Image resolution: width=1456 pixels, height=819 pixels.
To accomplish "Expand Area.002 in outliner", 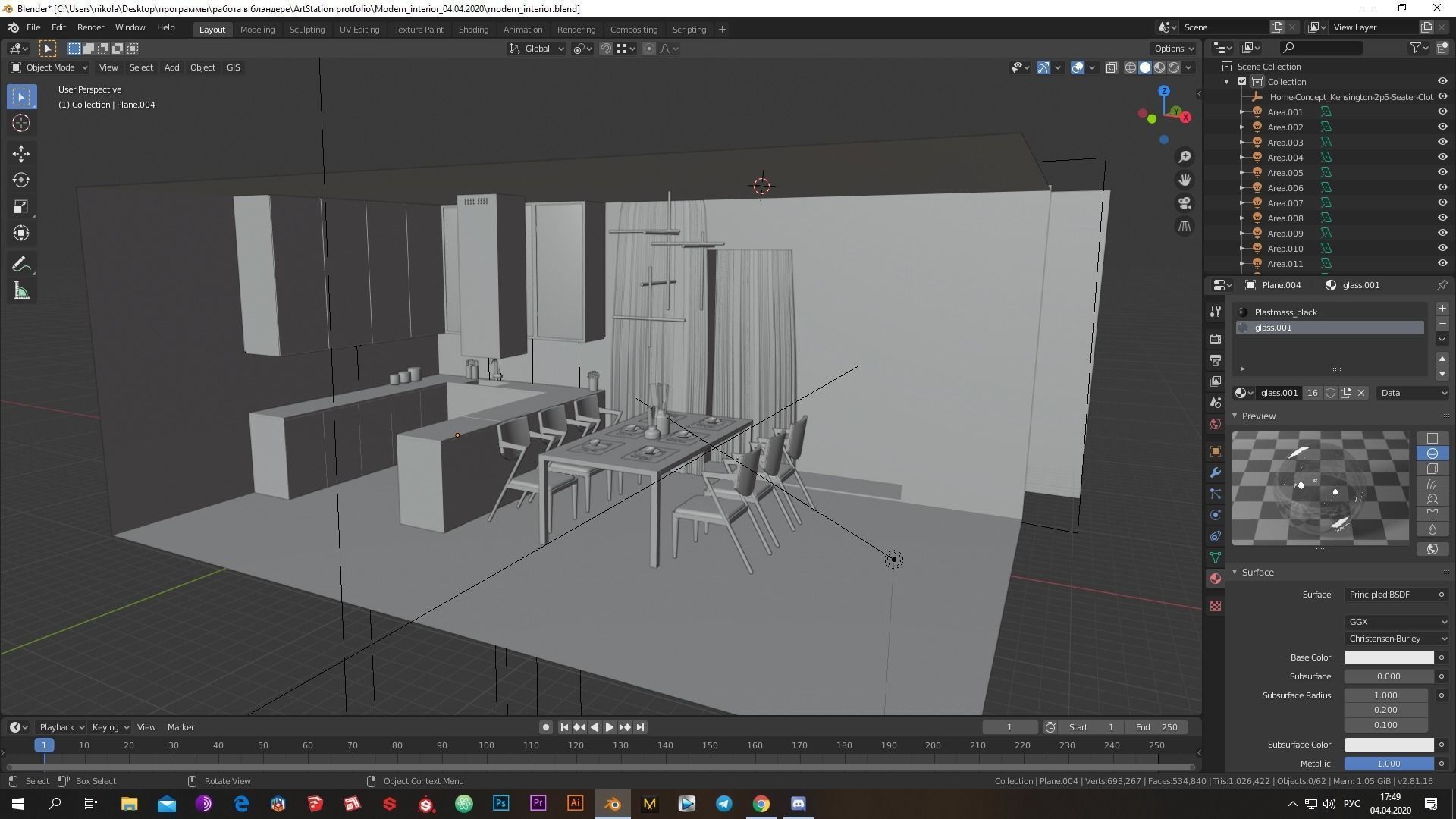I will pyautogui.click(x=1242, y=127).
